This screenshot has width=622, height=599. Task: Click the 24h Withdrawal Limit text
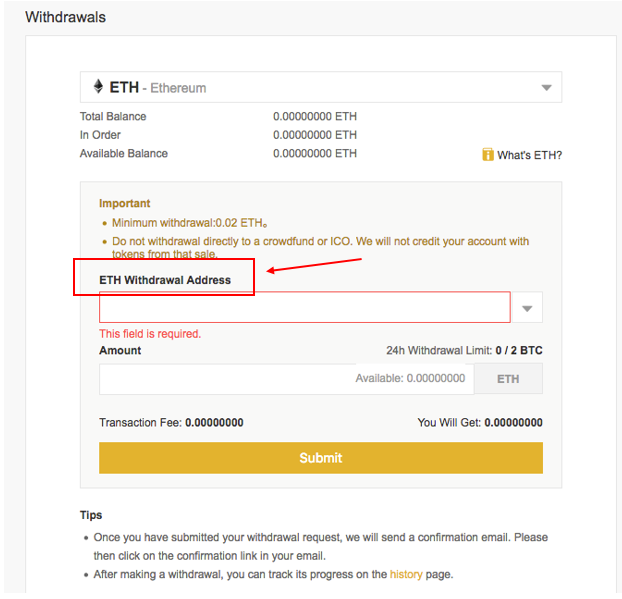[x=464, y=351]
